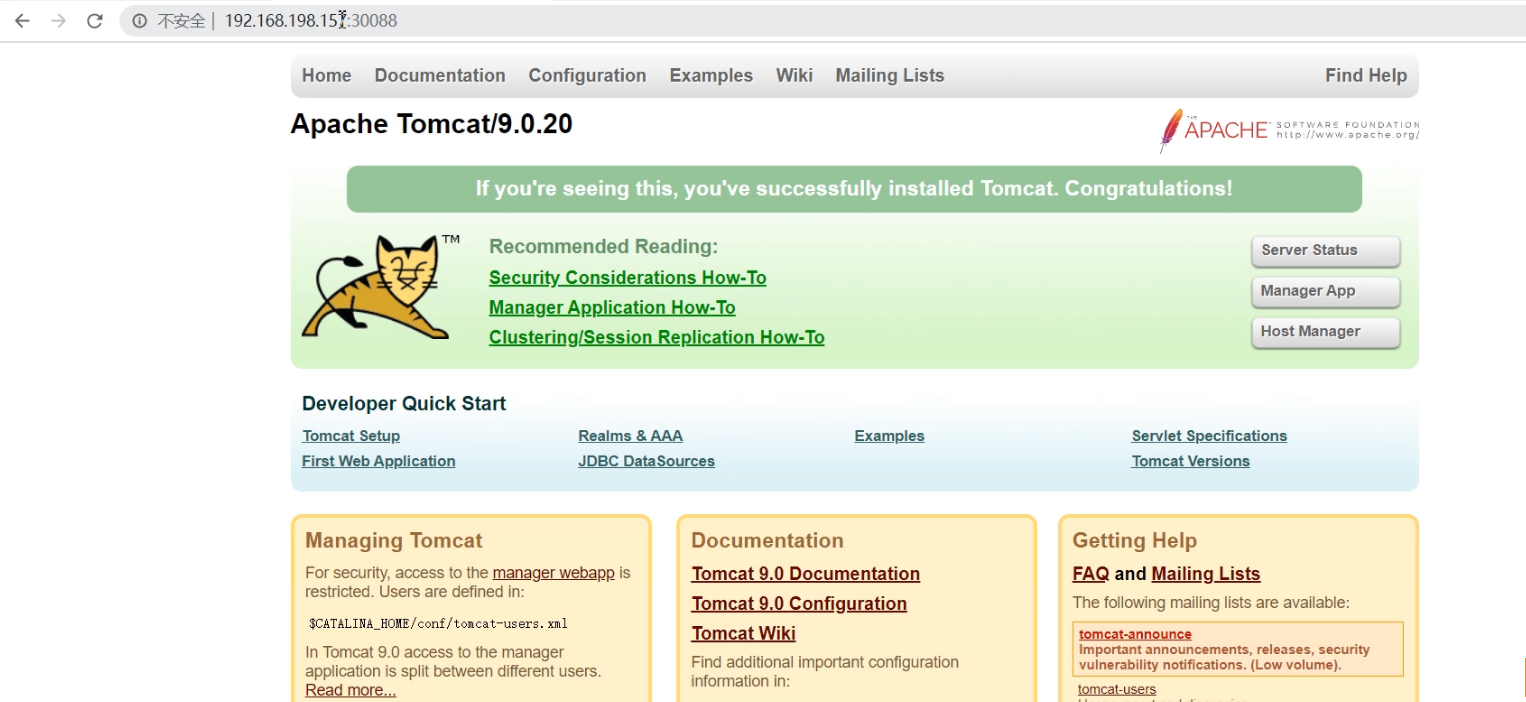This screenshot has height=702, width=1526.
Task: Click the browser forward arrow
Action: [58, 21]
